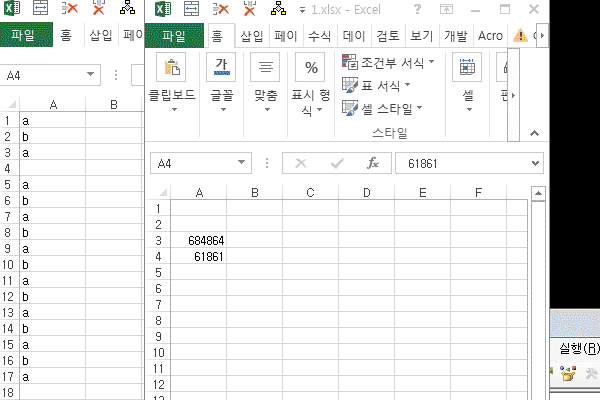
Task: Select row 10 cell containing b in the left window
Action: click(52, 264)
